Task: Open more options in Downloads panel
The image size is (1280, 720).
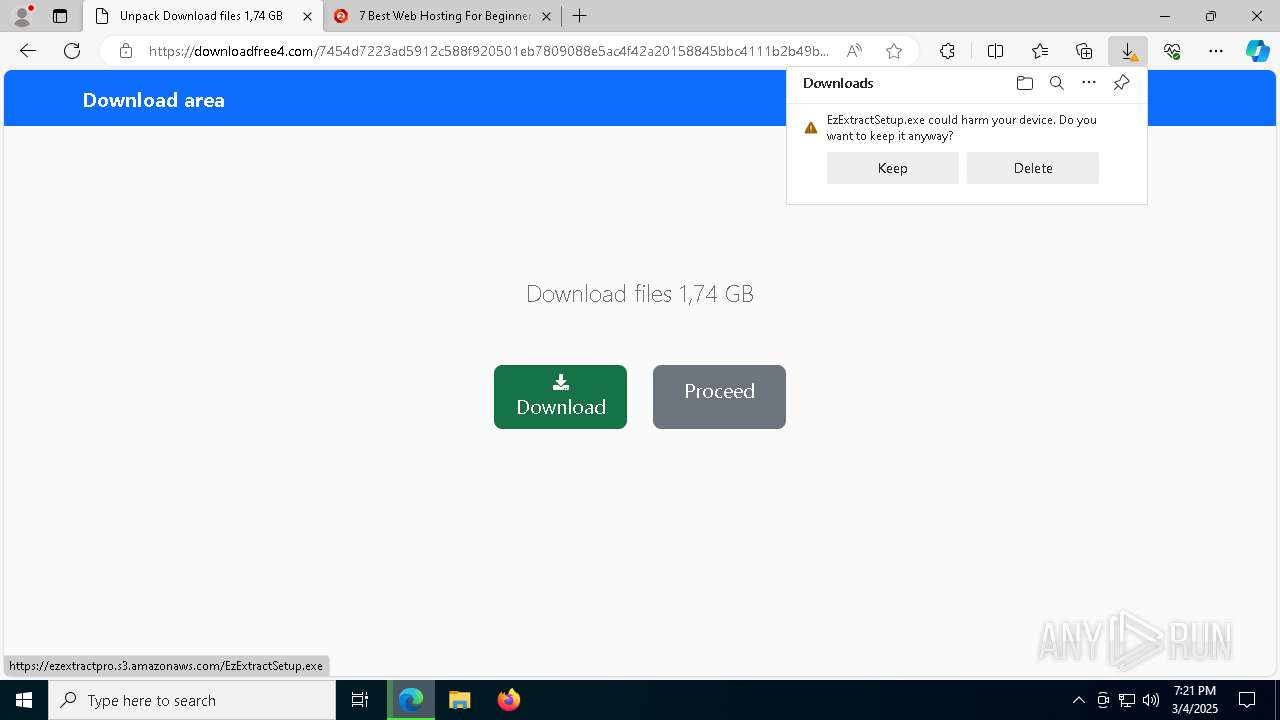Action: [1089, 83]
